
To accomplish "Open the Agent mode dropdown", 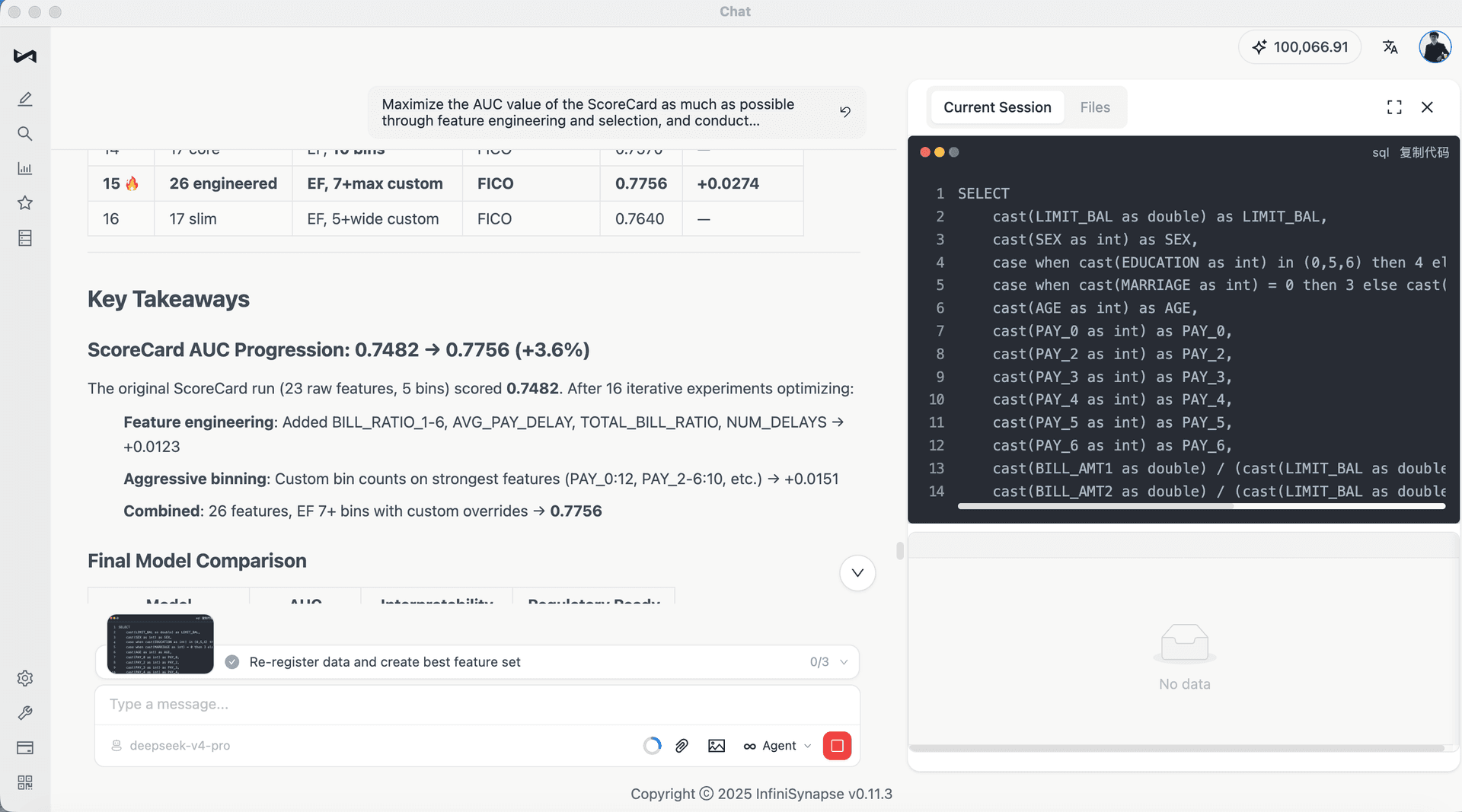I will pyautogui.click(x=777, y=746).
